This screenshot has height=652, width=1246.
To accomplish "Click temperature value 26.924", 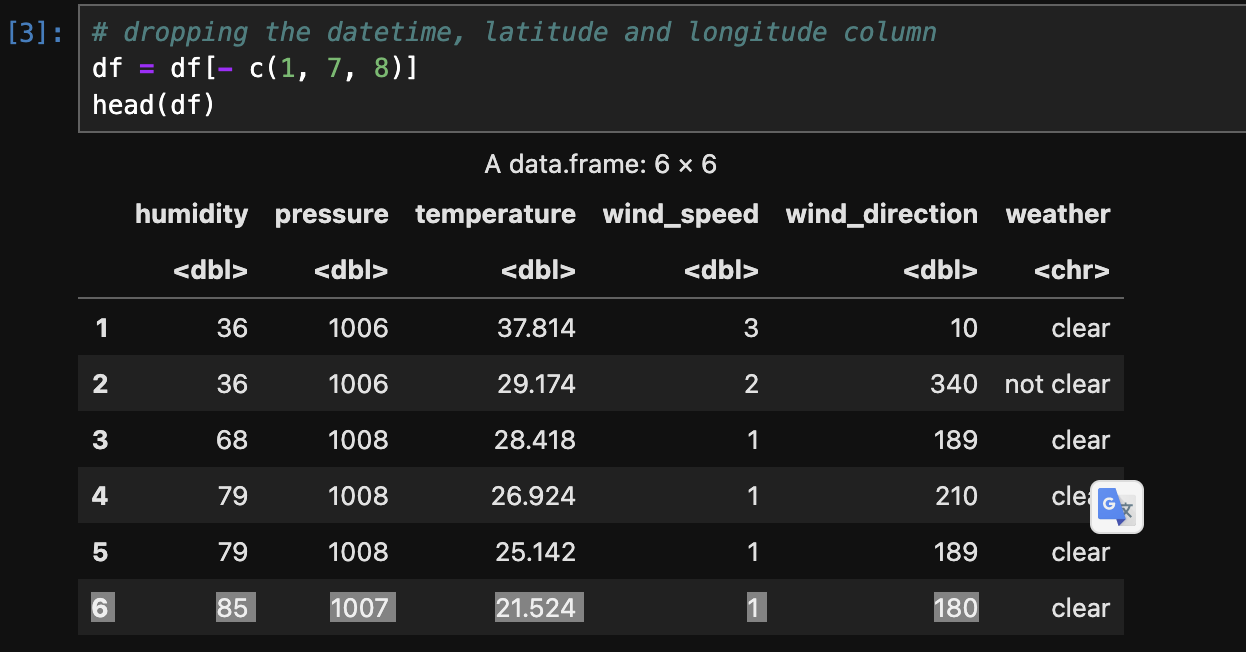I will [x=534, y=496].
